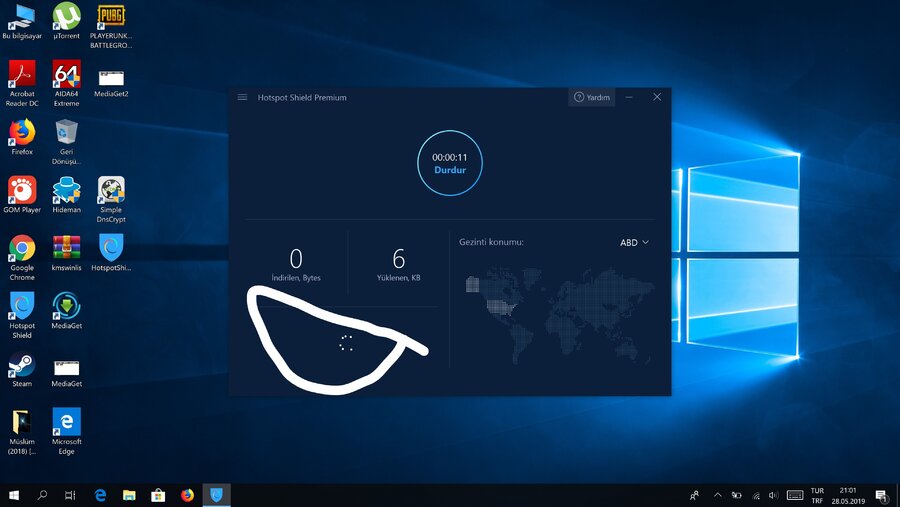900x507 pixels.
Task: Click the Hotspot Shield taskbar button
Action: [216, 495]
